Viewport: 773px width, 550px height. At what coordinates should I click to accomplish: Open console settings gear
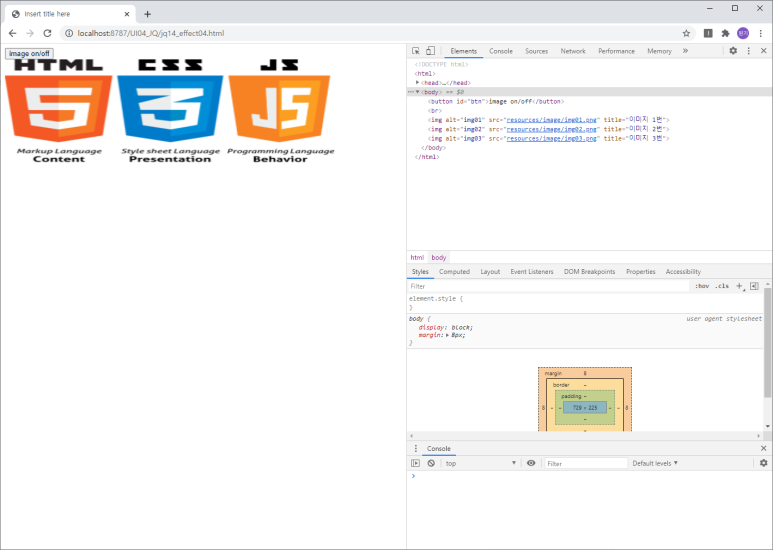click(x=764, y=463)
